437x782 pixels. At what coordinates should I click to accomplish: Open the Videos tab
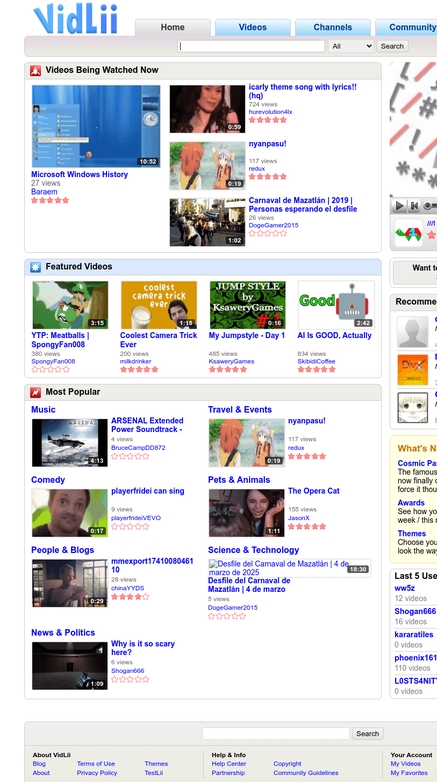pos(253,27)
